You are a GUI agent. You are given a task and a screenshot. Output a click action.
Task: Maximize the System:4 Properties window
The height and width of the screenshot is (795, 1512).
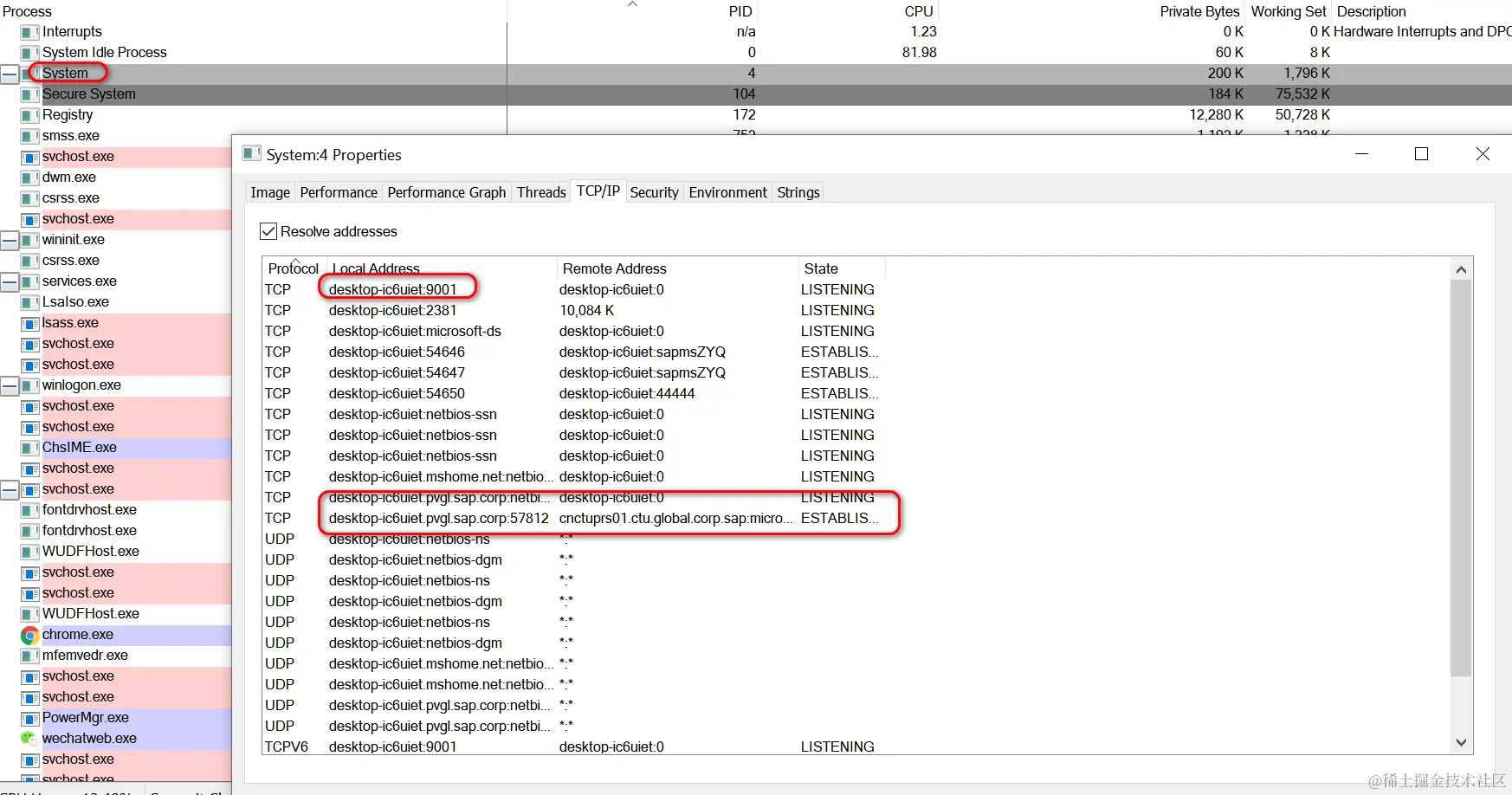coord(1421,154)
